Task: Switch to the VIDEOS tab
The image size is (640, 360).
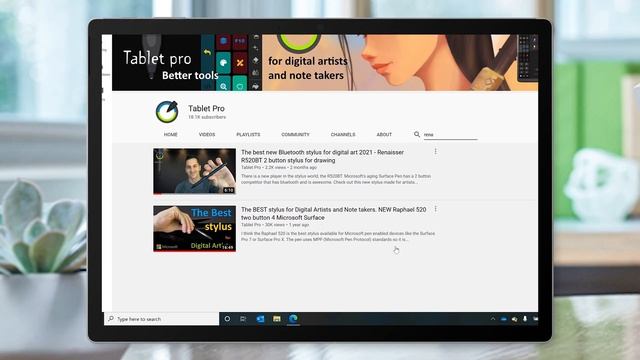Action: [207, 134]
